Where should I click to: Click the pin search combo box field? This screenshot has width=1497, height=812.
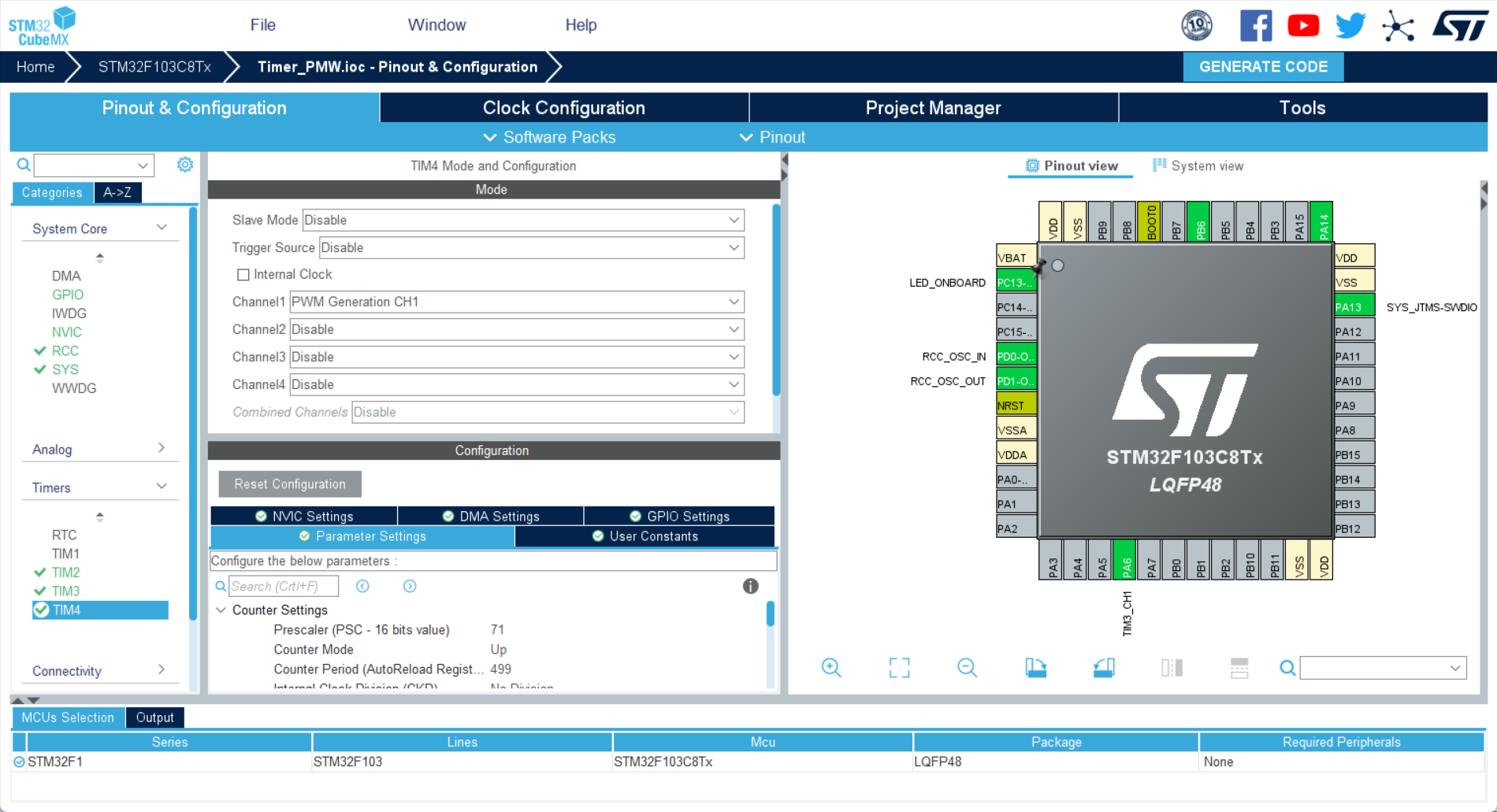tap(1383, 668)
